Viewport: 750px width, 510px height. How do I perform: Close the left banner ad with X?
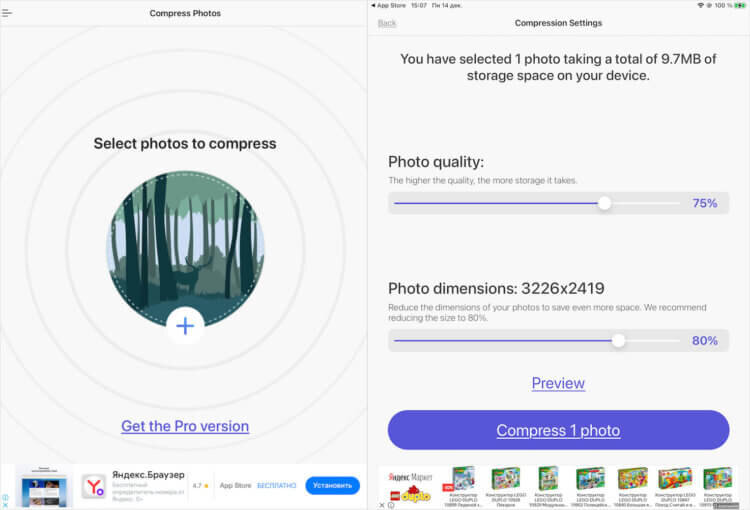click(x=5, y=505)
